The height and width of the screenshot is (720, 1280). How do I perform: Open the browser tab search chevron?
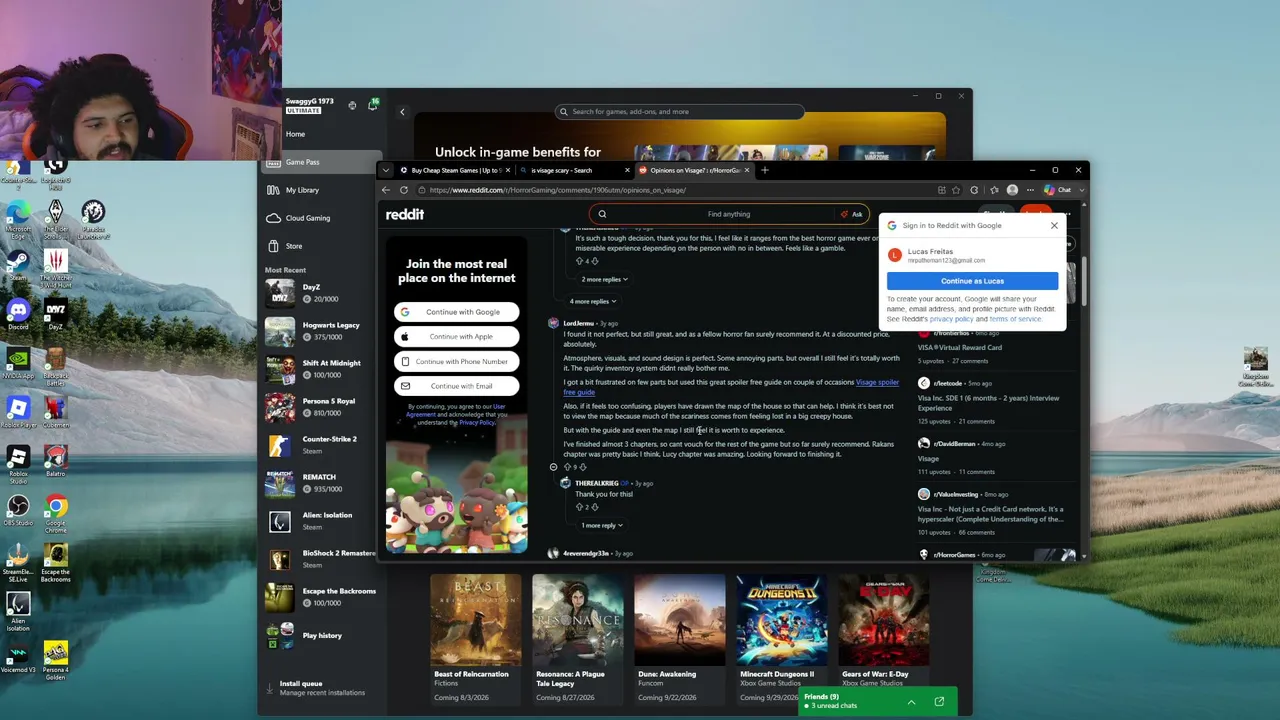(x=386, y=170)
